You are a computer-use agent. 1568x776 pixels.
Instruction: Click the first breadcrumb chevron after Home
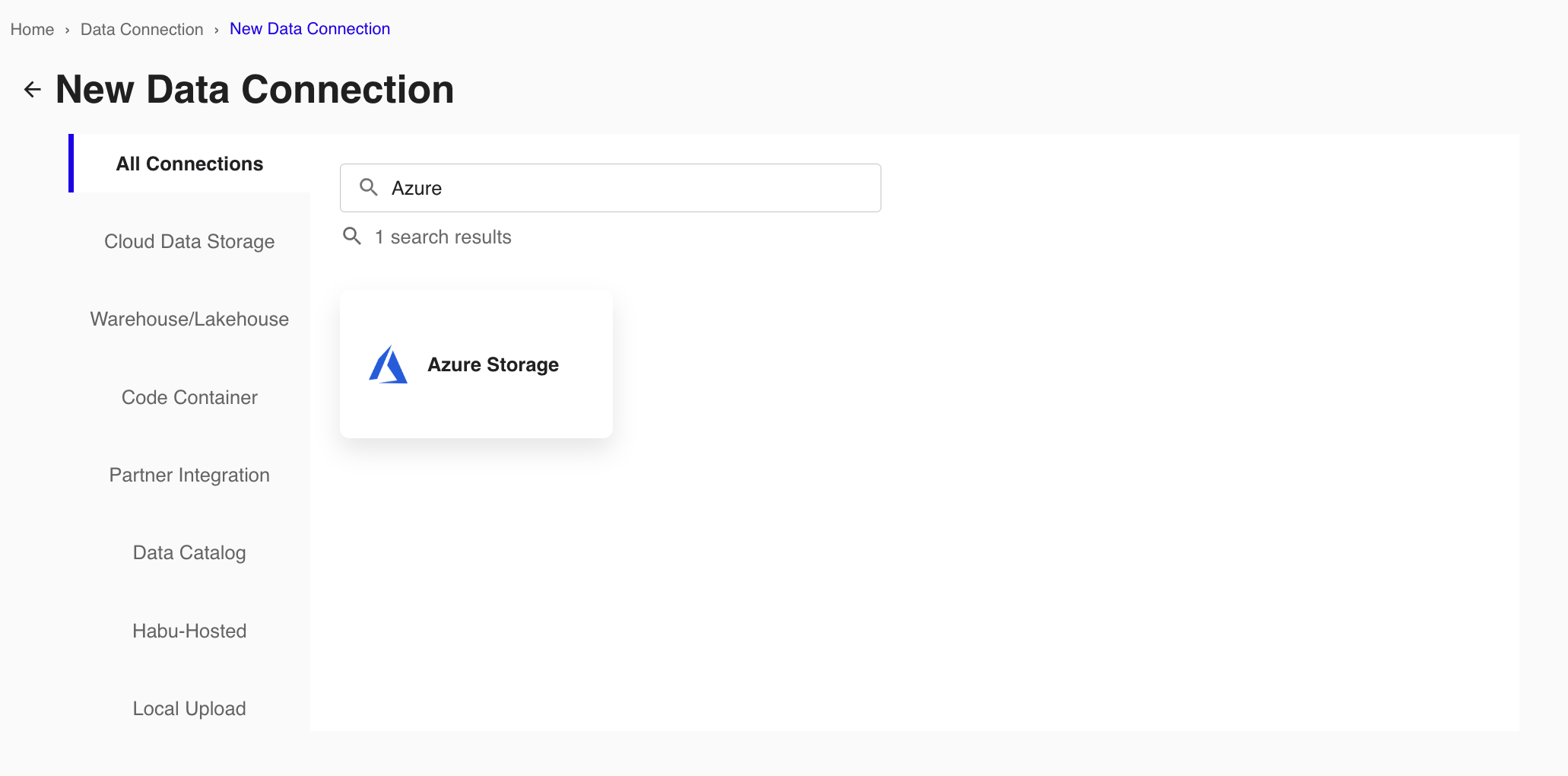click(68, 30)
